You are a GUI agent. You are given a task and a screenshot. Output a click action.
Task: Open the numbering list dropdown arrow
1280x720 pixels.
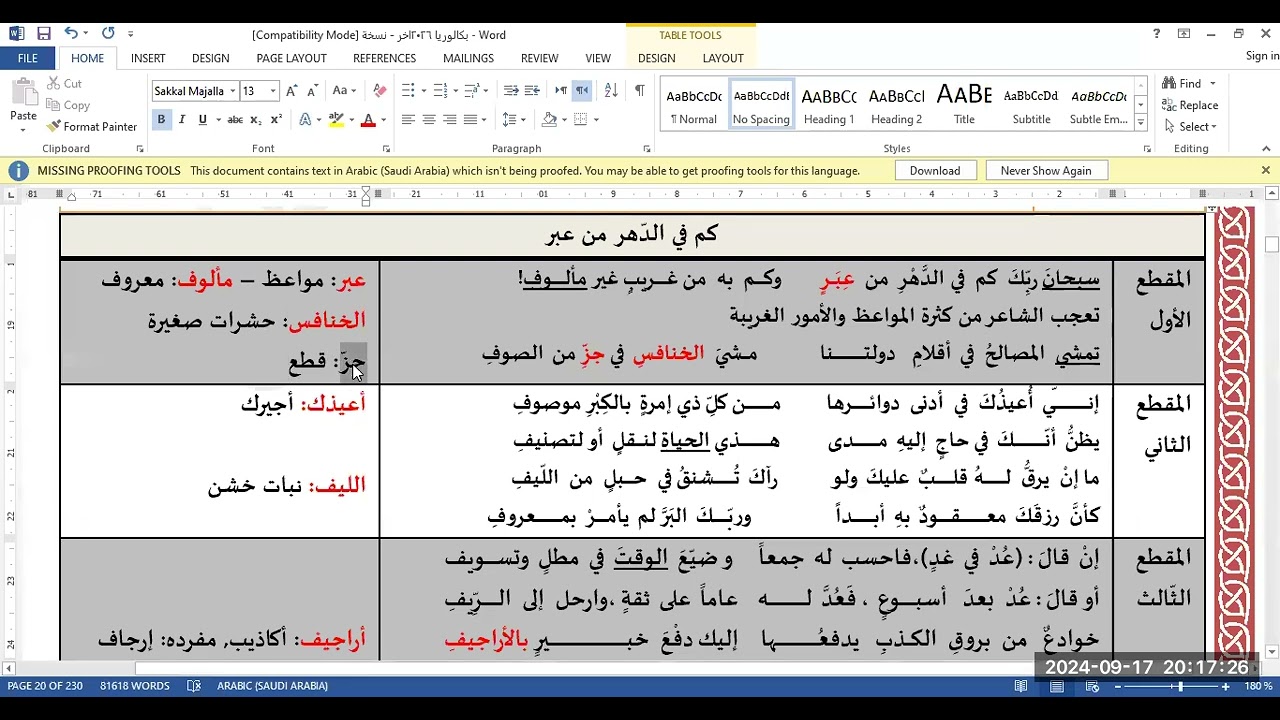456,91
